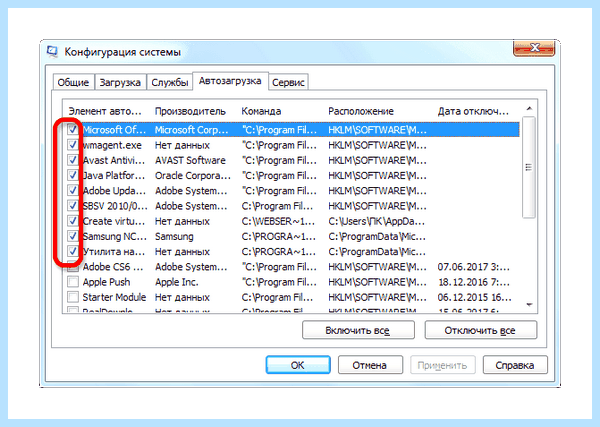Click the 07.06.2017 disable date cell

pos(474,267)
